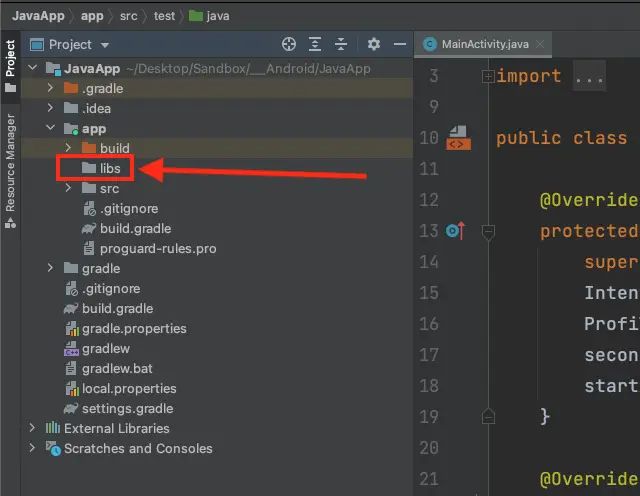The image size is (640, 496).
Task: Click the override gutter icon at line 13
Action: [x=455, y=231]
